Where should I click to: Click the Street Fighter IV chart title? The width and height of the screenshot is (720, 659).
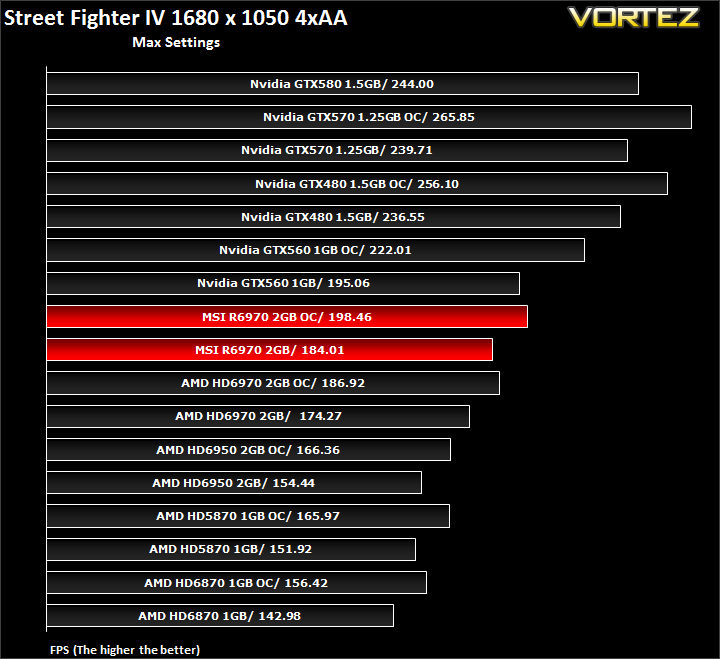[x=176, y=18]
